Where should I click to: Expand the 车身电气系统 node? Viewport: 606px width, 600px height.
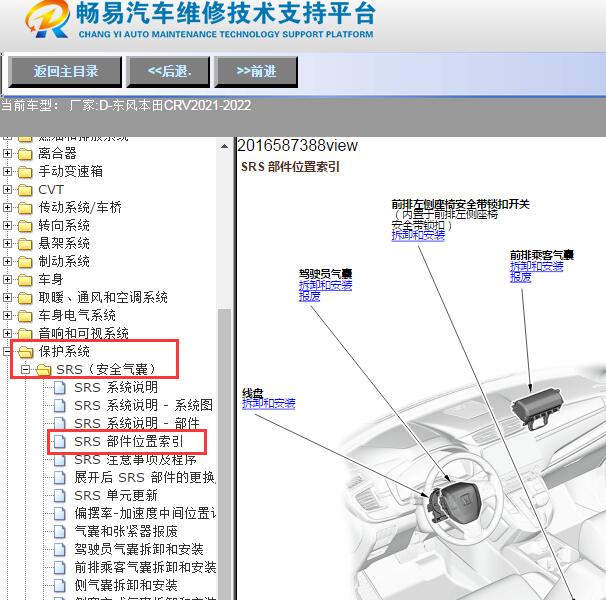coord(7,315)
